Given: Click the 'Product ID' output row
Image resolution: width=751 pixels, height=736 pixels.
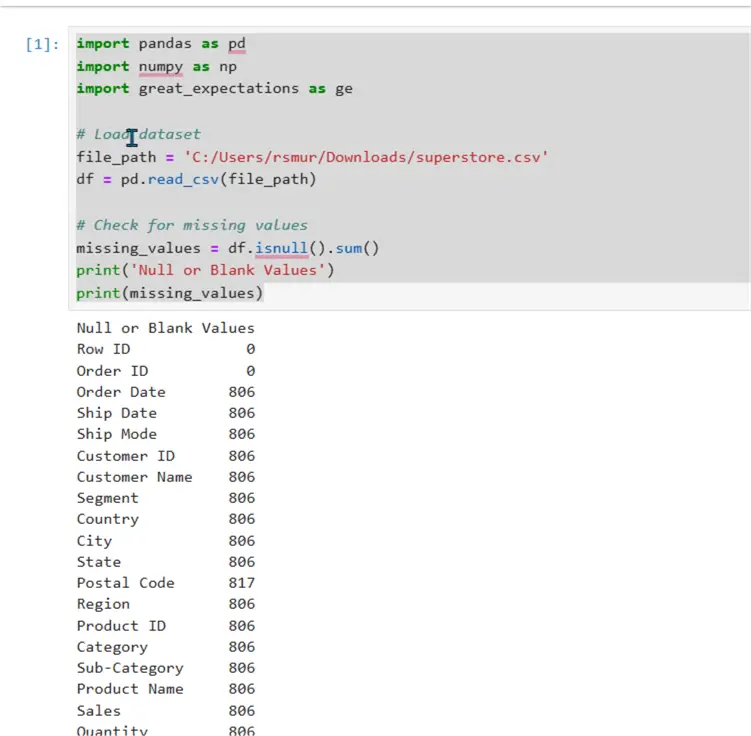Looking at the screenshot, I should 166,626.
